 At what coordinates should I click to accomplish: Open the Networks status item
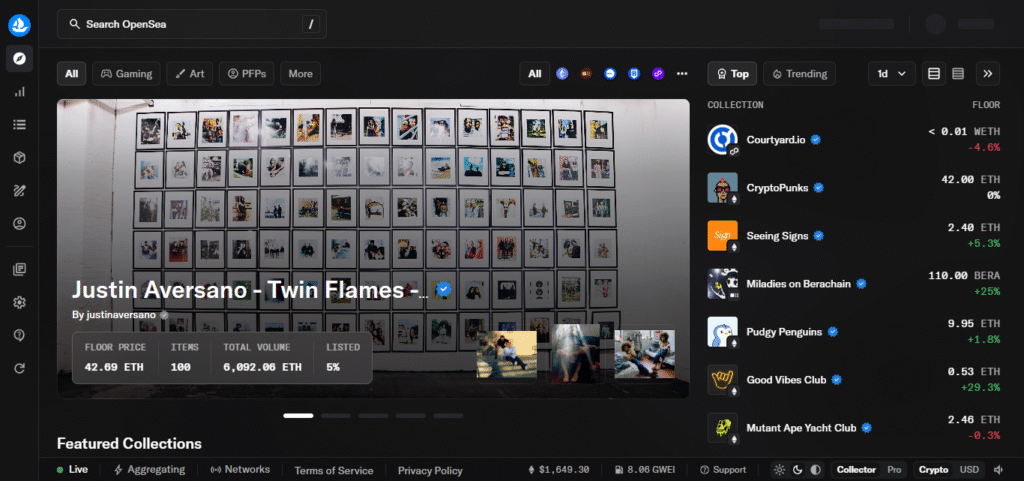(240, 469)
